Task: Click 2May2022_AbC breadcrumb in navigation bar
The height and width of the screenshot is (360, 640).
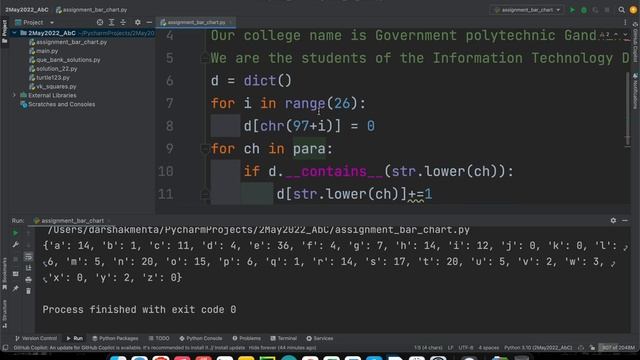Action: (27, 9)
